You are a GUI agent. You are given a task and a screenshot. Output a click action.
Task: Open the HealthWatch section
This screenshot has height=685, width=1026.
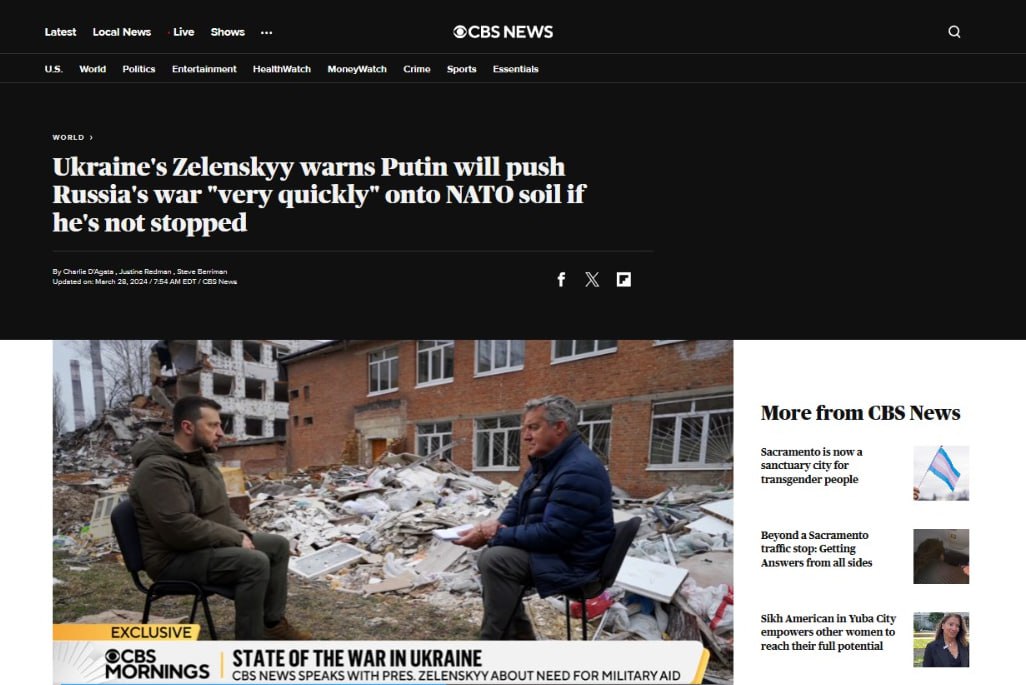(x=282, y=69)
